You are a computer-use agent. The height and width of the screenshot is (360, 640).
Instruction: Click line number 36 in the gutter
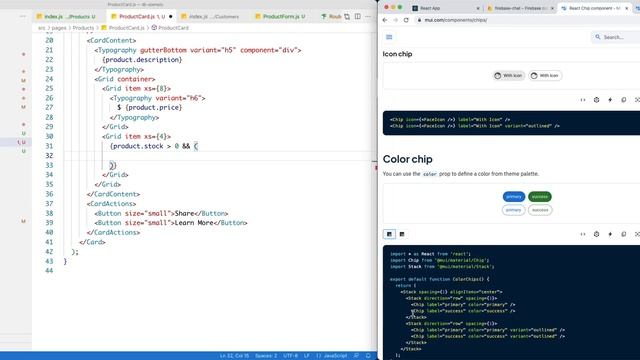pyautogui.click(x=49, y=194)
